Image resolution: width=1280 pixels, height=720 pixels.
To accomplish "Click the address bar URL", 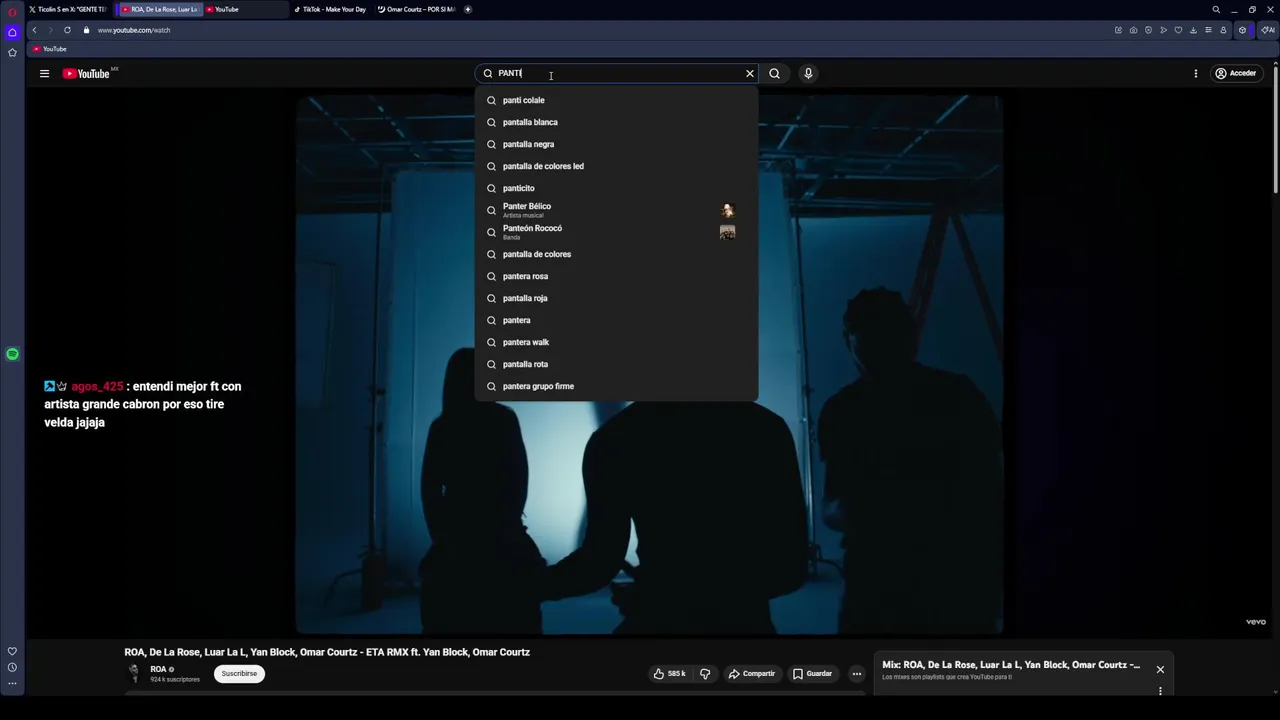I will 134,30.
